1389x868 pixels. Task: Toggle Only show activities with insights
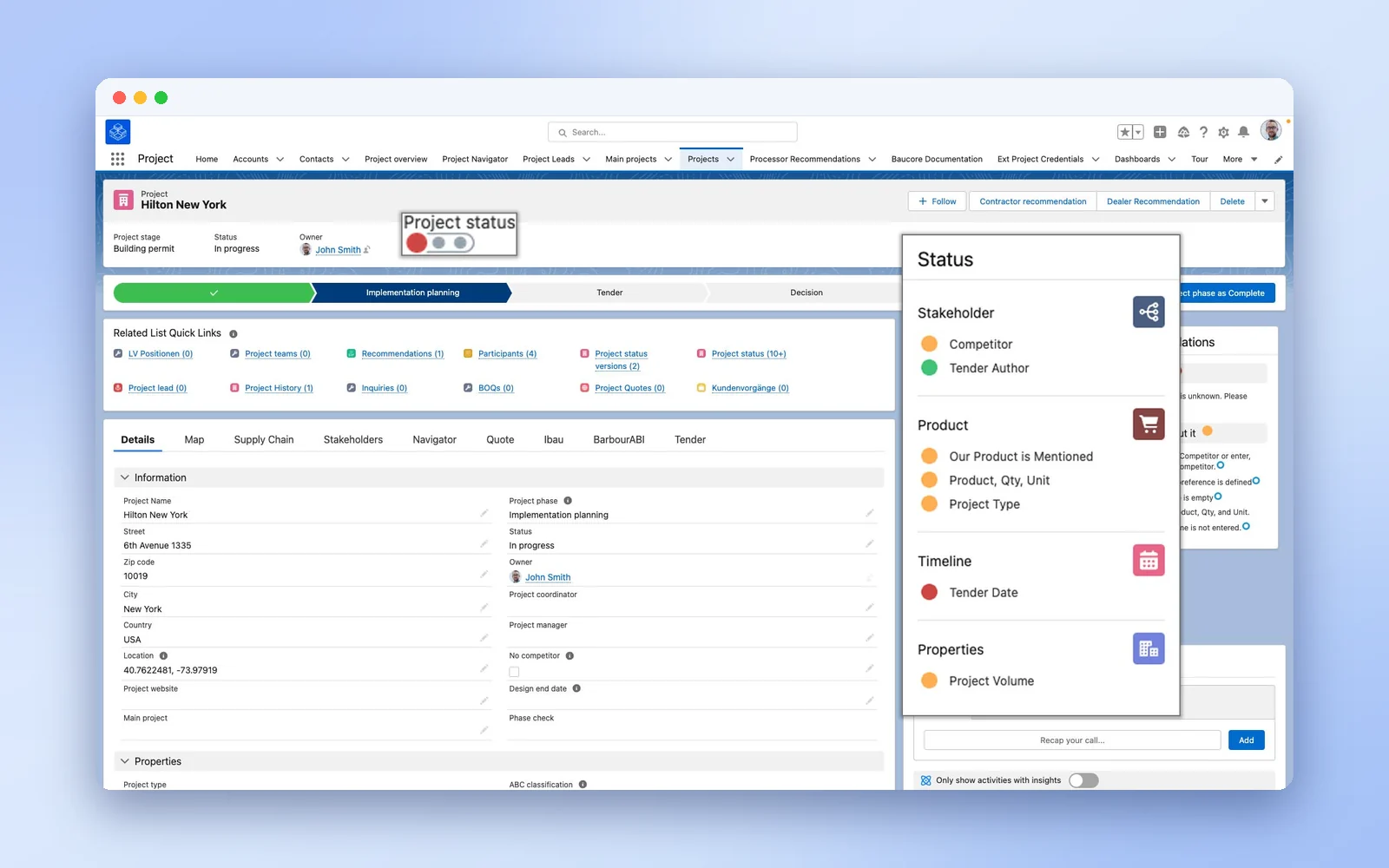point(1083,780)
